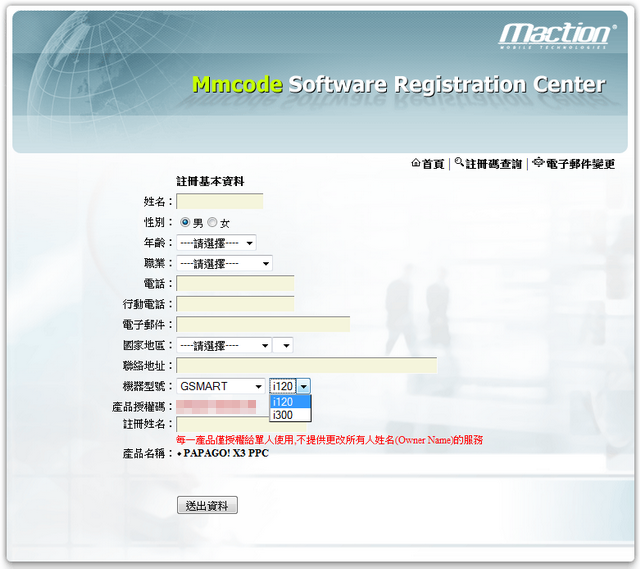Click the 聯絡地址 address input field
This screenshot has height=569, width=640.
coord(307,365)
